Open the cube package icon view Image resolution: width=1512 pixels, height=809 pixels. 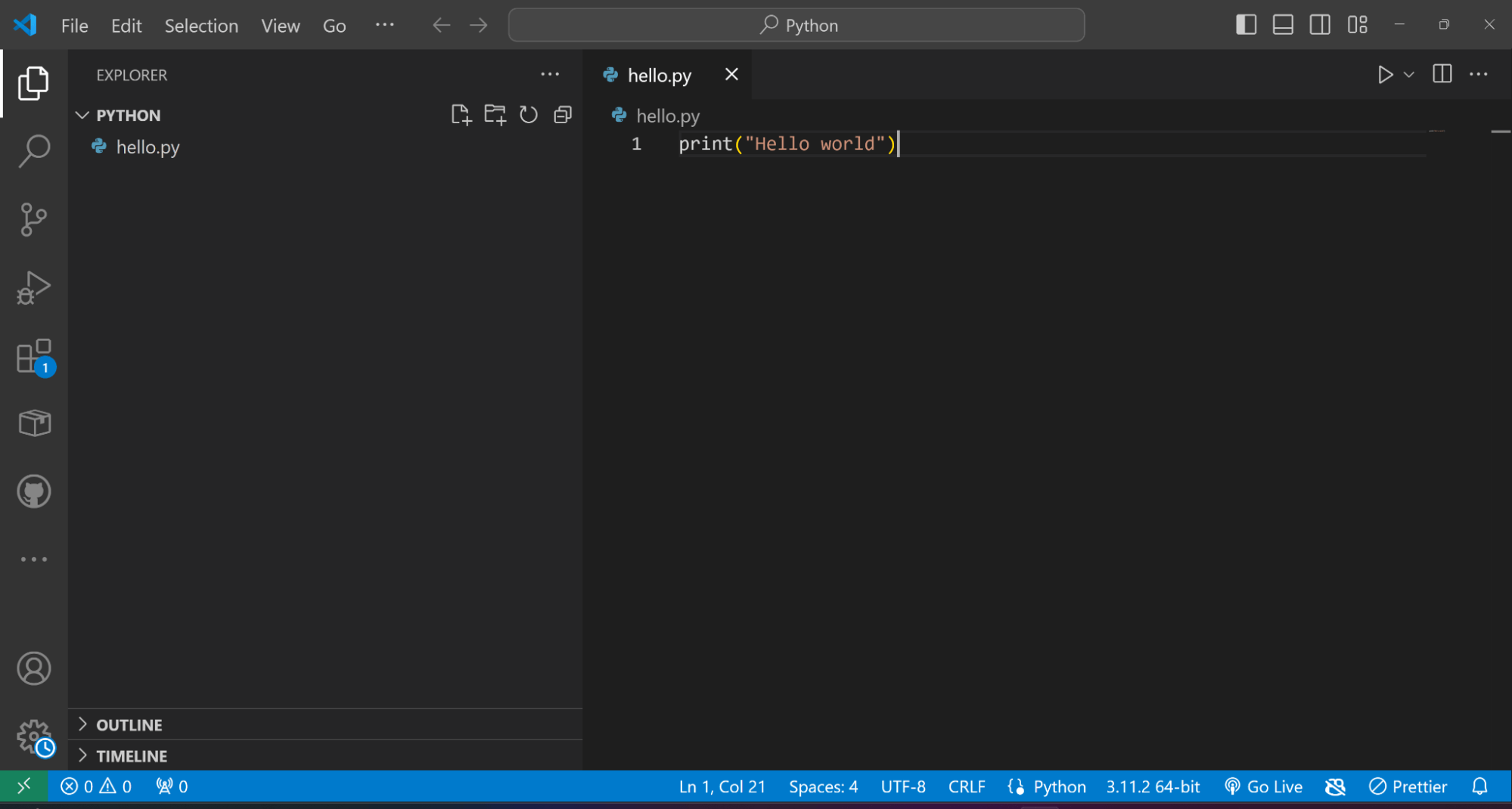(33, 423)
